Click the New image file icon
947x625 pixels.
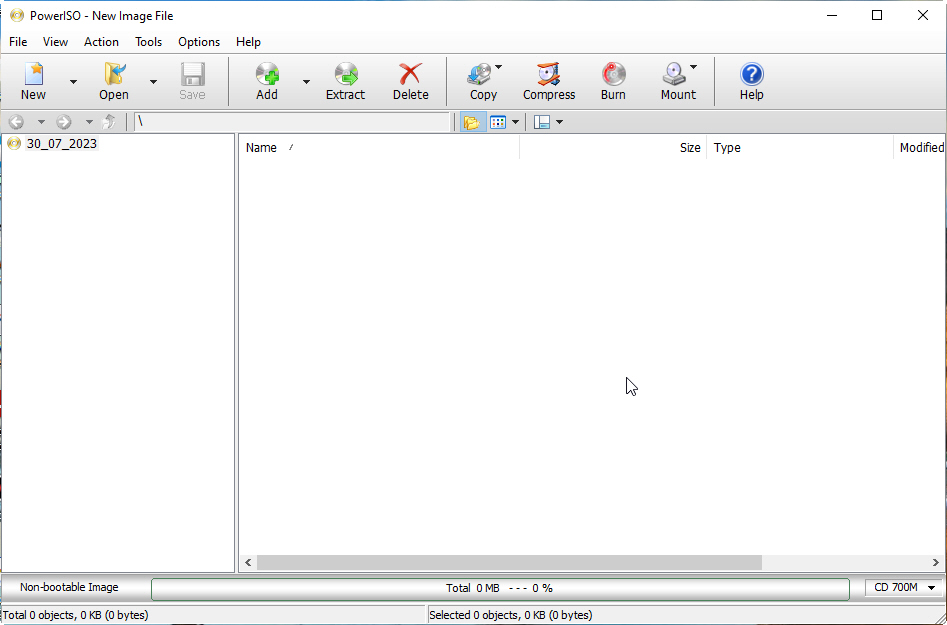tap(34, 74)
